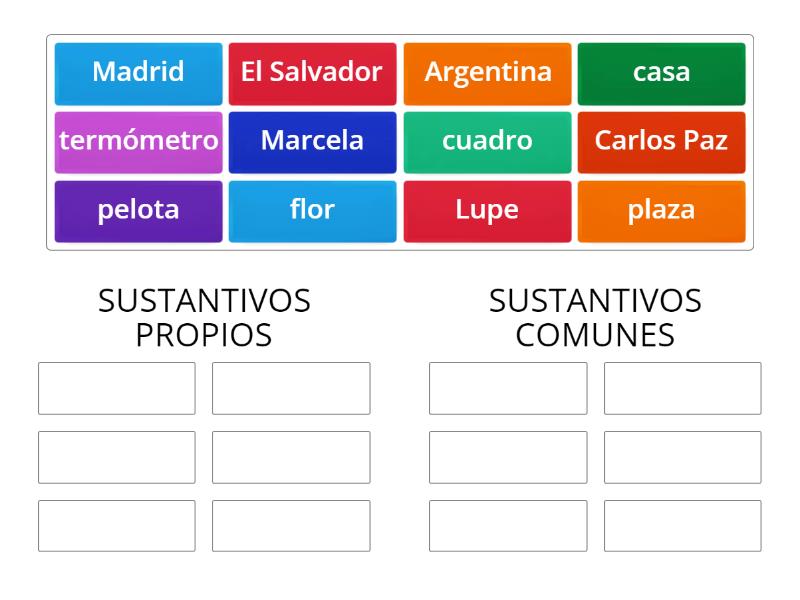Click the pelota word tile
800x600 pixels.
tap(137, 210)
